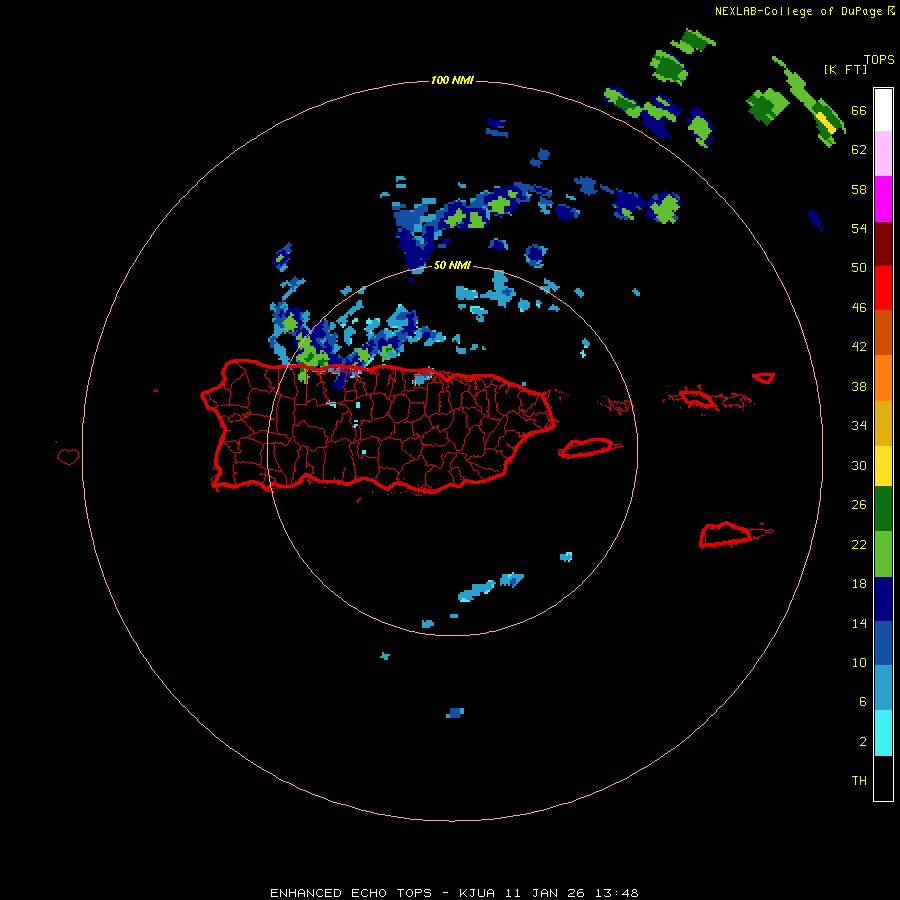Screen dimensions: 900x900
Task: Click the 42 legend value
Action: [859, 347]
